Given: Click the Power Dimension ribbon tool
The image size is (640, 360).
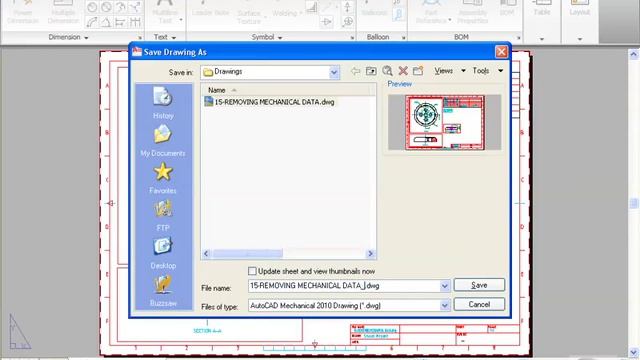Looking at the screenshot, I should coord(23,12).
